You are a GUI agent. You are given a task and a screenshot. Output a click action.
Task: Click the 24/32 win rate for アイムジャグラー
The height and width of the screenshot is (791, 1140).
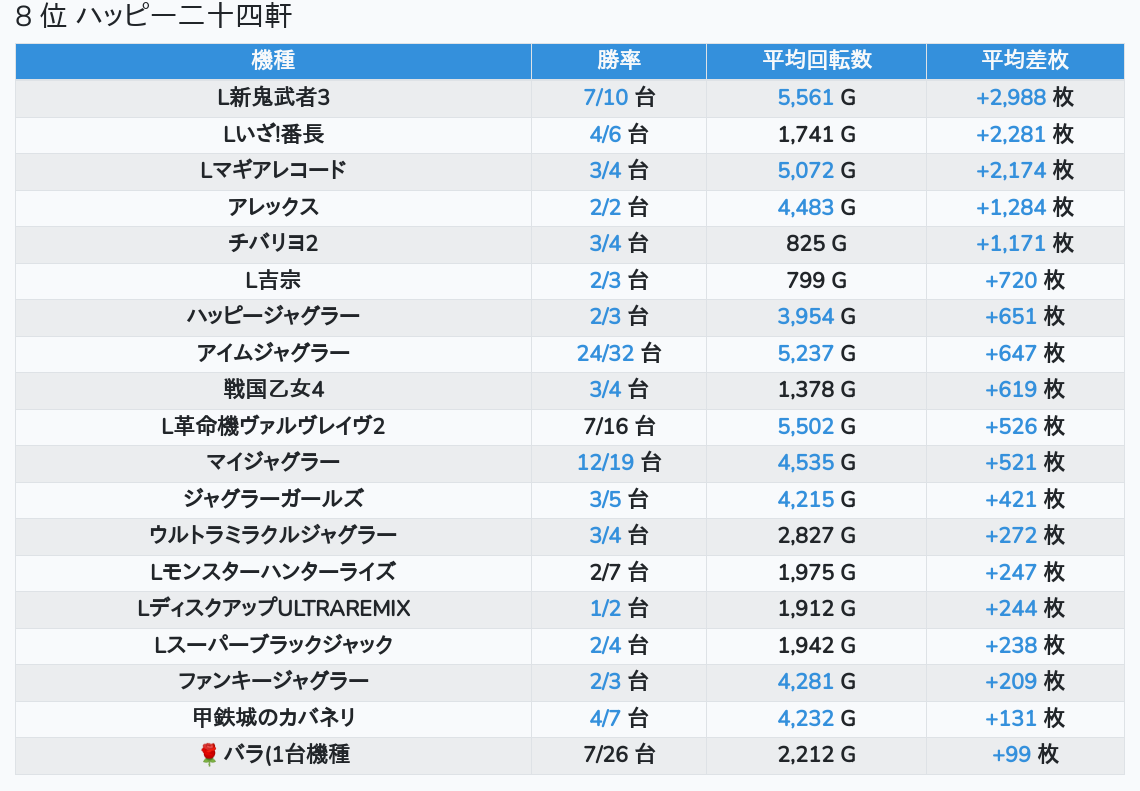(x=605, y=353)
